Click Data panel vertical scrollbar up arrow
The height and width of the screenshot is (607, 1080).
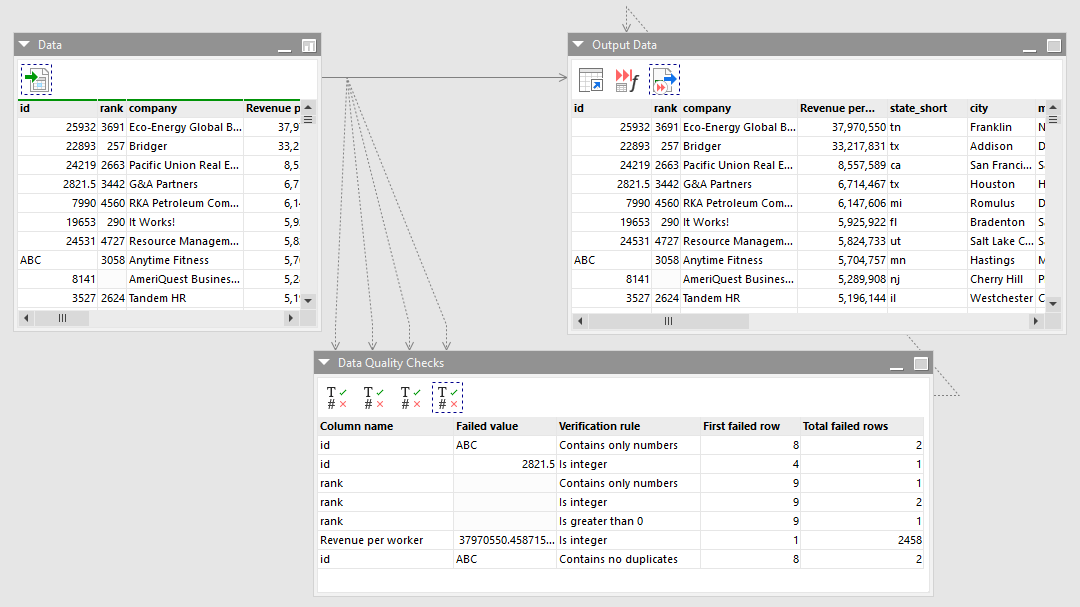point(308,107)
